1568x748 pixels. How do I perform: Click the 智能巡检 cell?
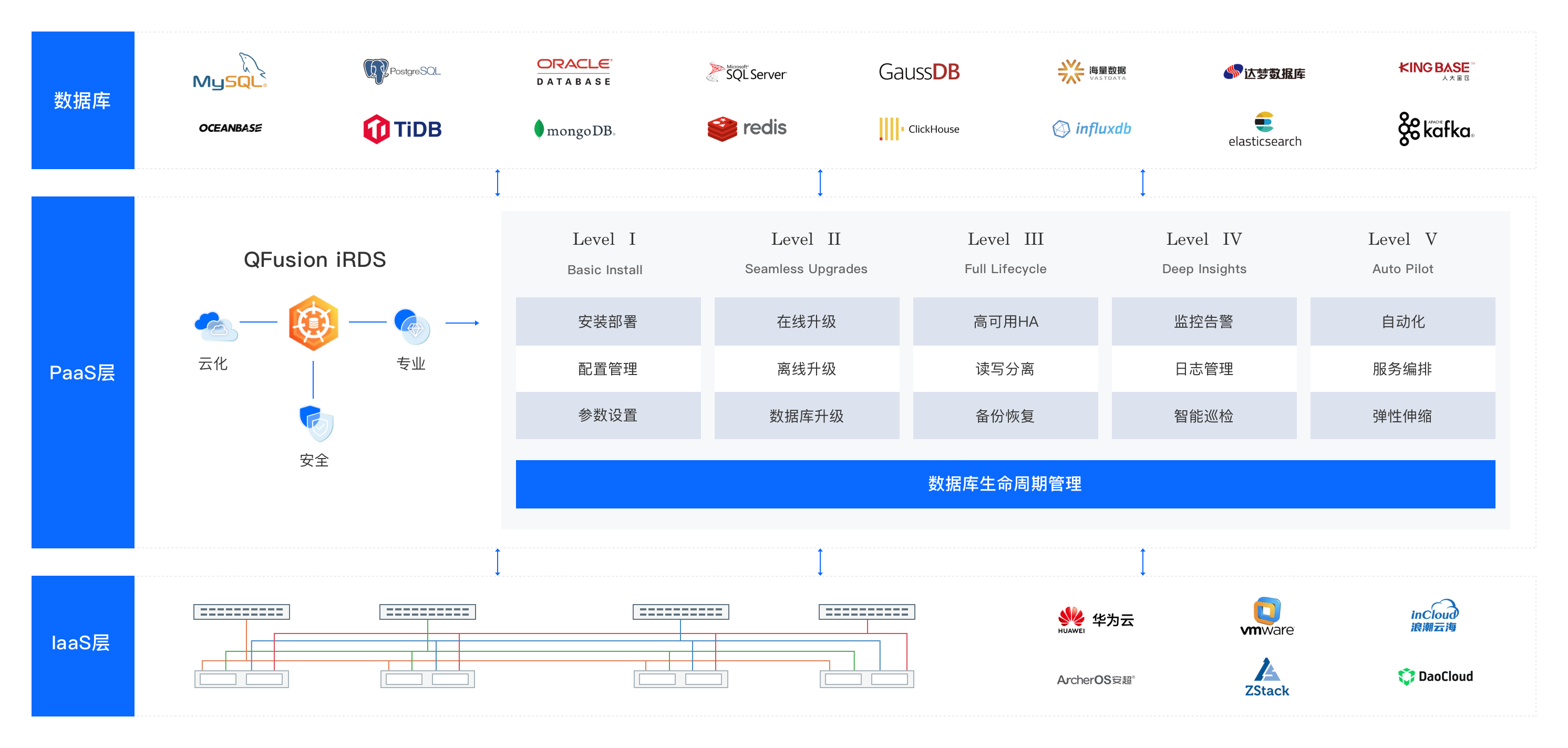coord(1204,415)
